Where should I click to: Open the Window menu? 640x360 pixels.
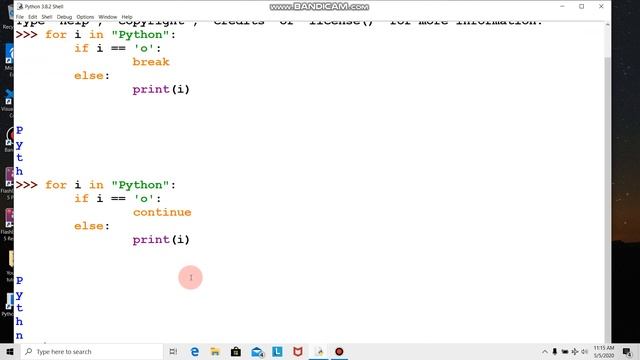pyautogui.click(x=108, y=17)
